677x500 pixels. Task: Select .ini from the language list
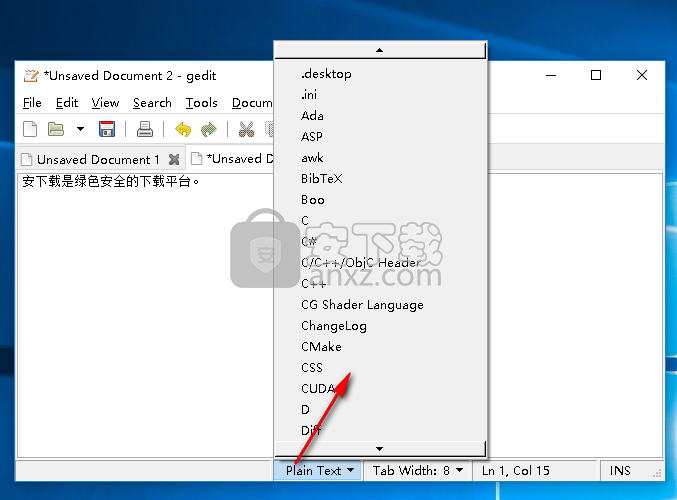point(380,95)
